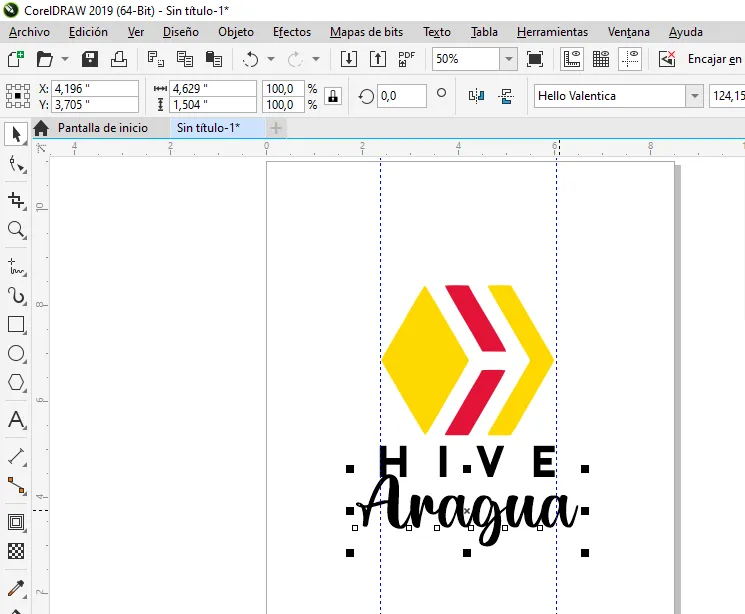Toggle full-screen preview
Image resolution: width=745 pixels, height=614 pixels.
[x=535, y=59]
